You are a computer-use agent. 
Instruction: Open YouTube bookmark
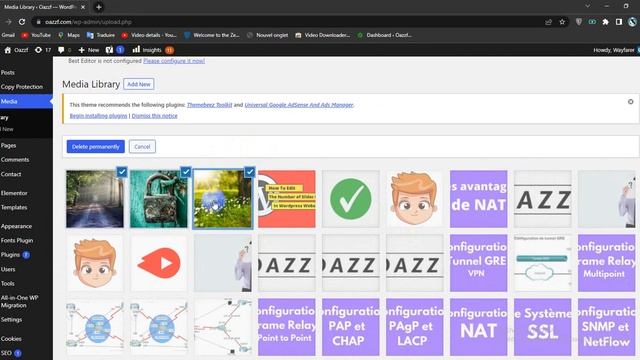(x=36, y=35)
